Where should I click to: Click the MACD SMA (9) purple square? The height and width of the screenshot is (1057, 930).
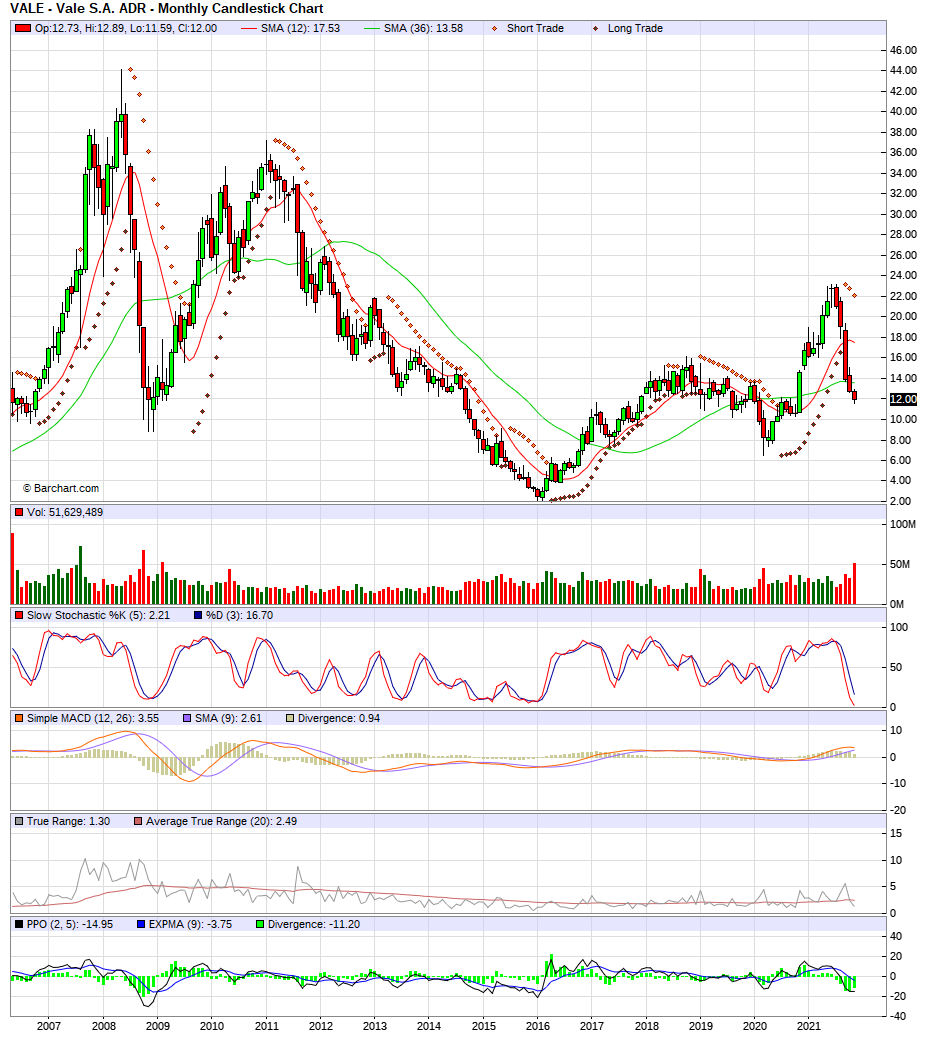[187, 719]
